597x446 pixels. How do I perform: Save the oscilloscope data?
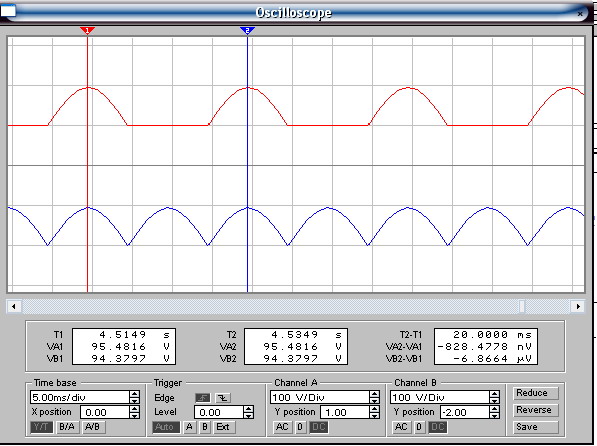pyautogui.click(x=535, y=427)
